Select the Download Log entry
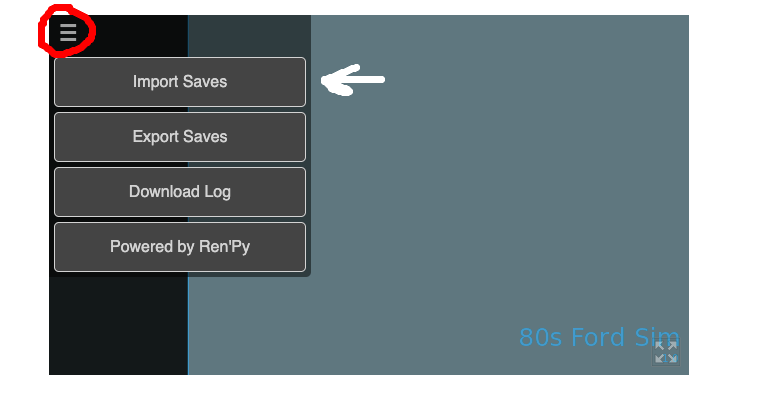 click(180, 192)
